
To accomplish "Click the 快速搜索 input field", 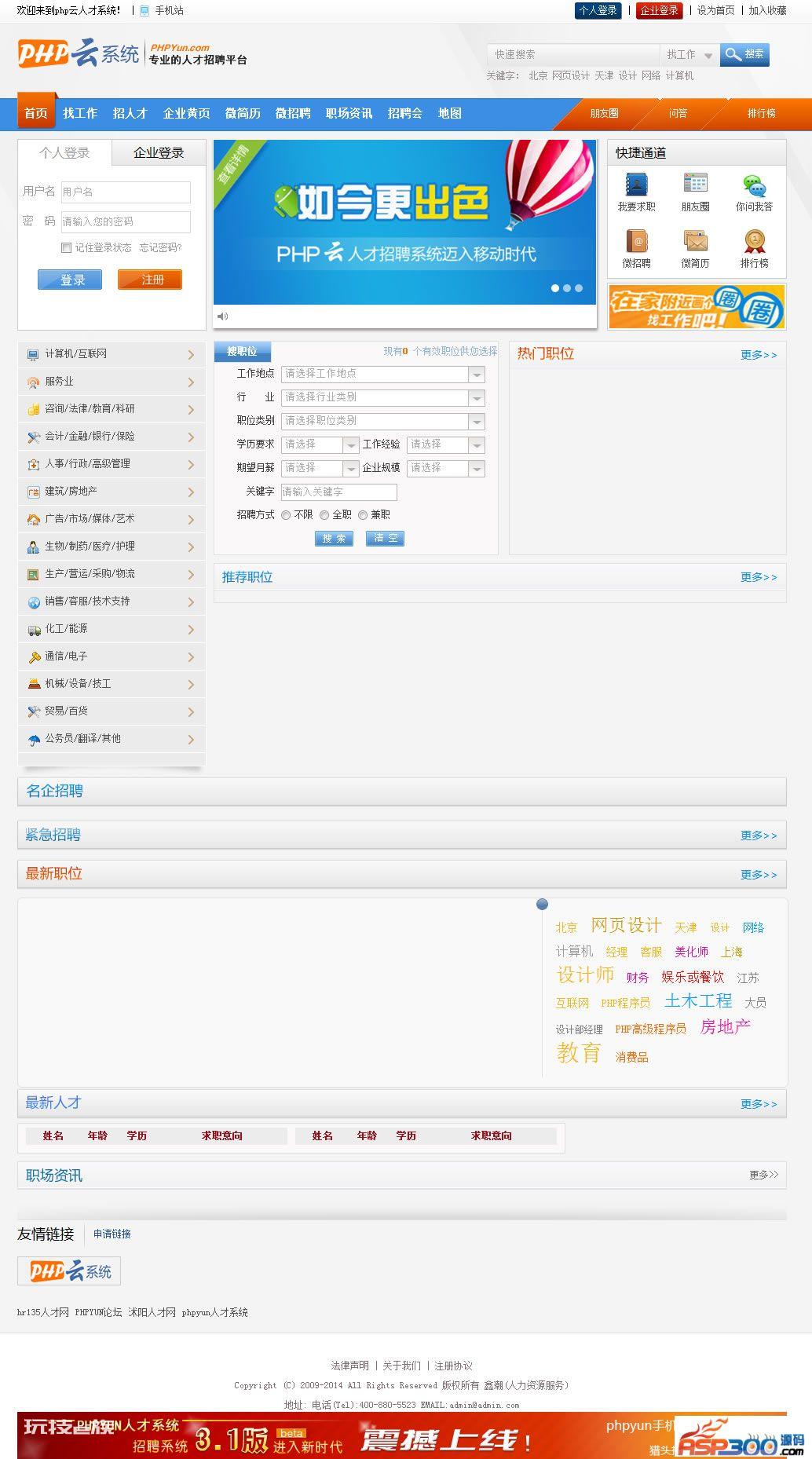I will (x=573, y=54).
